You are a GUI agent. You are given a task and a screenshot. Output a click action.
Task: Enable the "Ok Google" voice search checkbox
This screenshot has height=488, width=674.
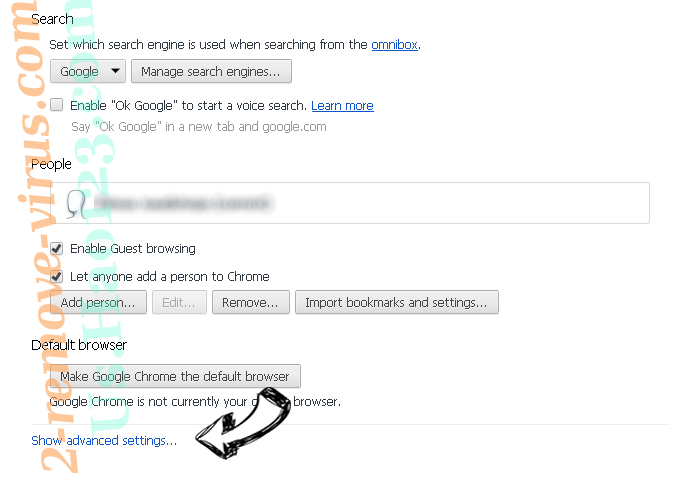(x=57, y=105)
